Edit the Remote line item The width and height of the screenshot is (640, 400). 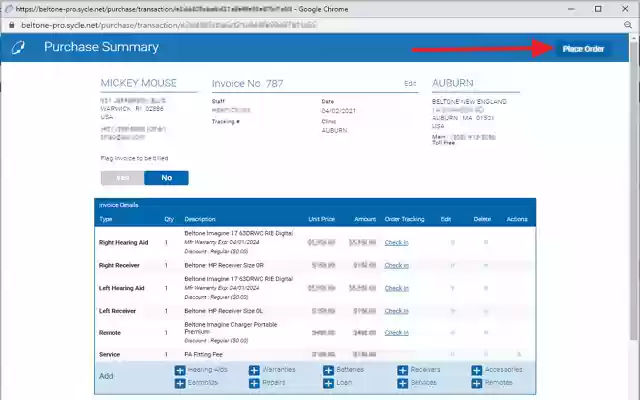click(x=452, y=333)
